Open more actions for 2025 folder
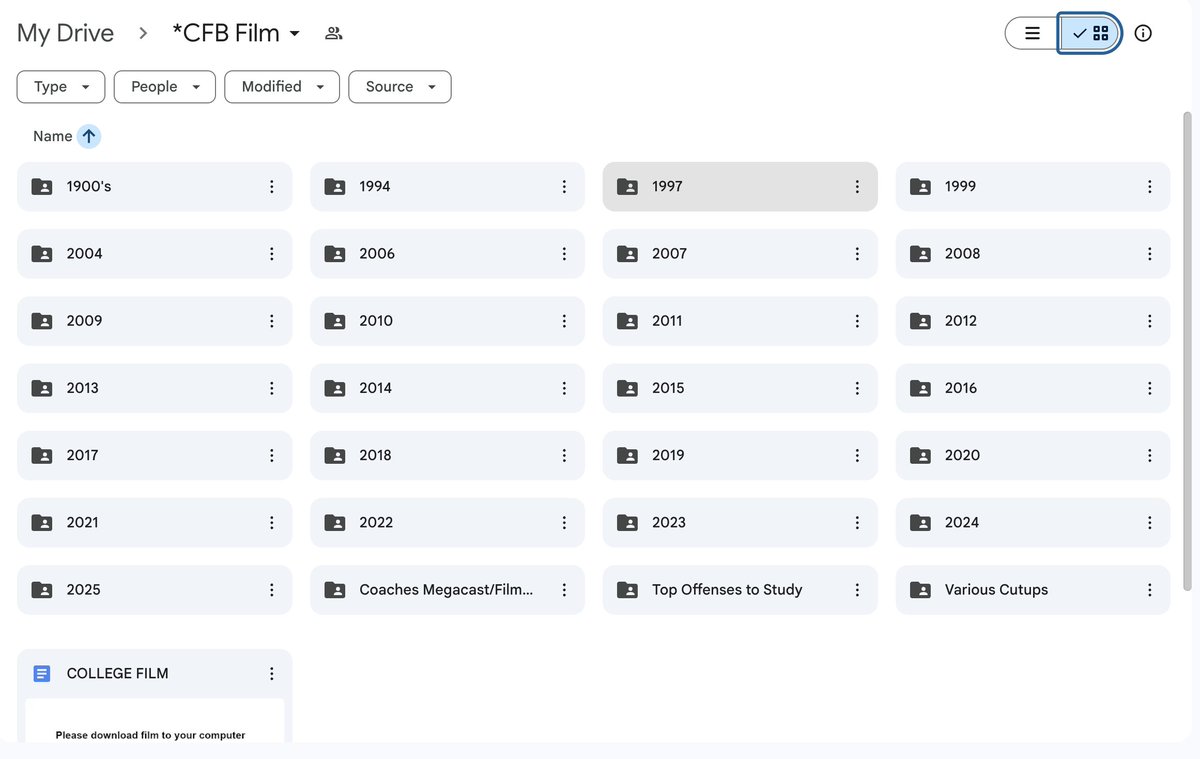Image resolution: width=1200 pixels, height=759 pixels. [271, 590]
